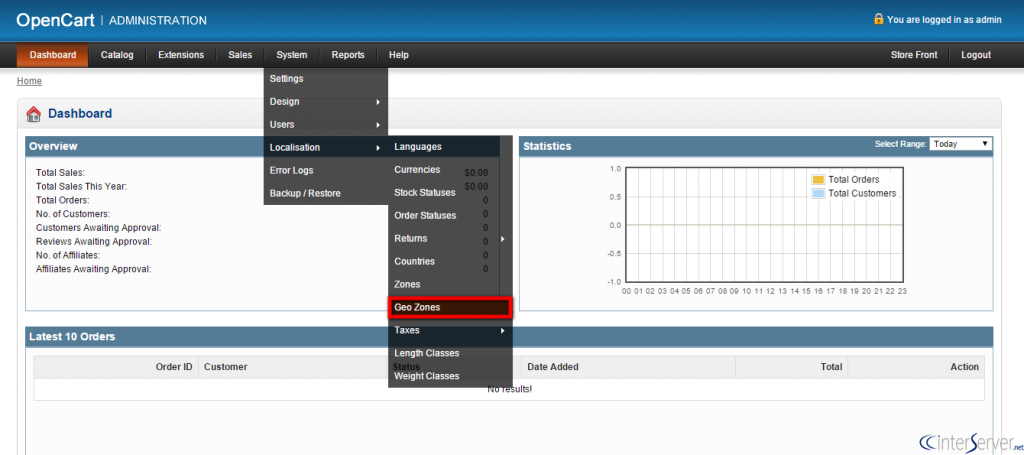
Task: Expand the Users submenu
Action: (326, 125)
